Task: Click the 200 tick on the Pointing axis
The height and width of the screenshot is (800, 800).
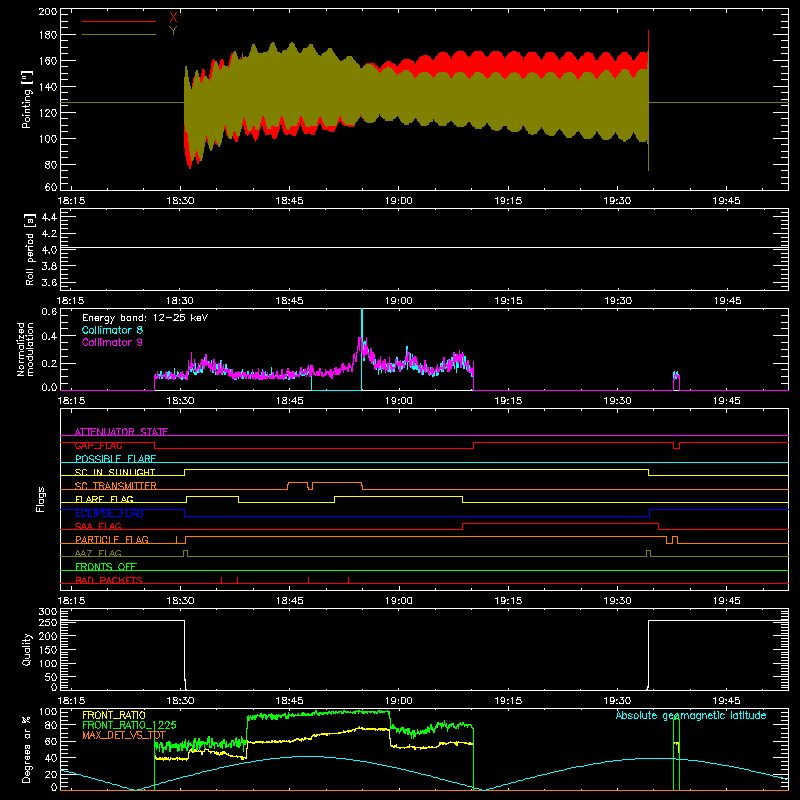Action: point(47,12)
